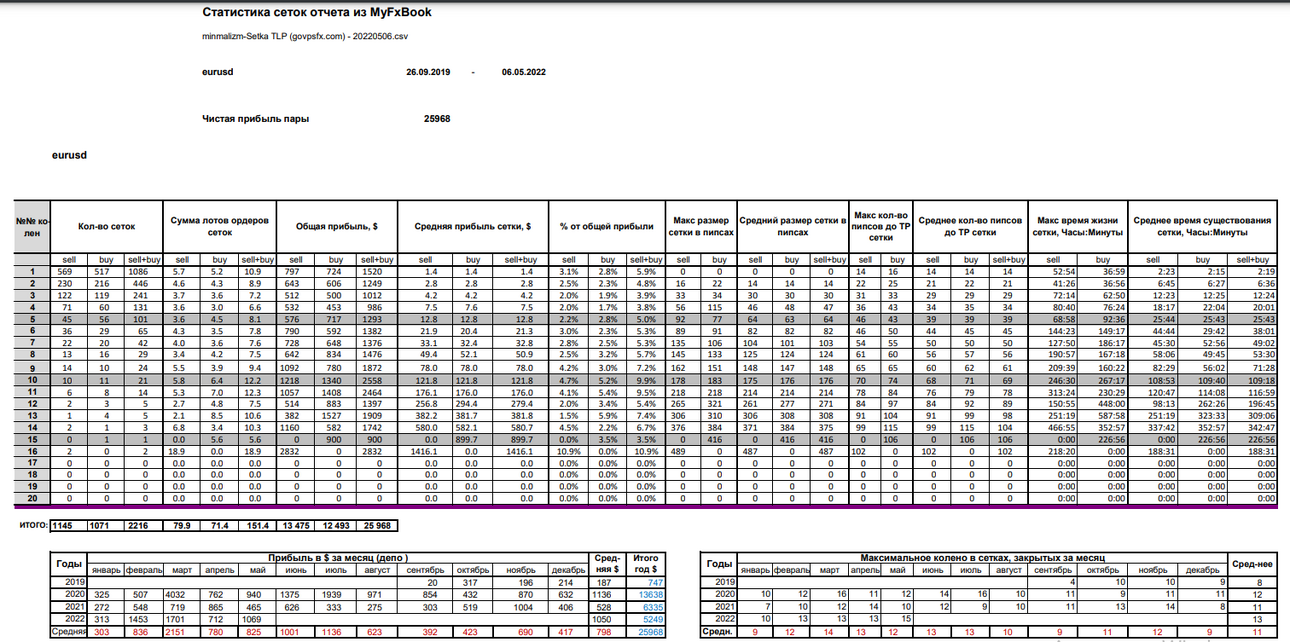Click total profit cell 2464

(x=374, y=392)
